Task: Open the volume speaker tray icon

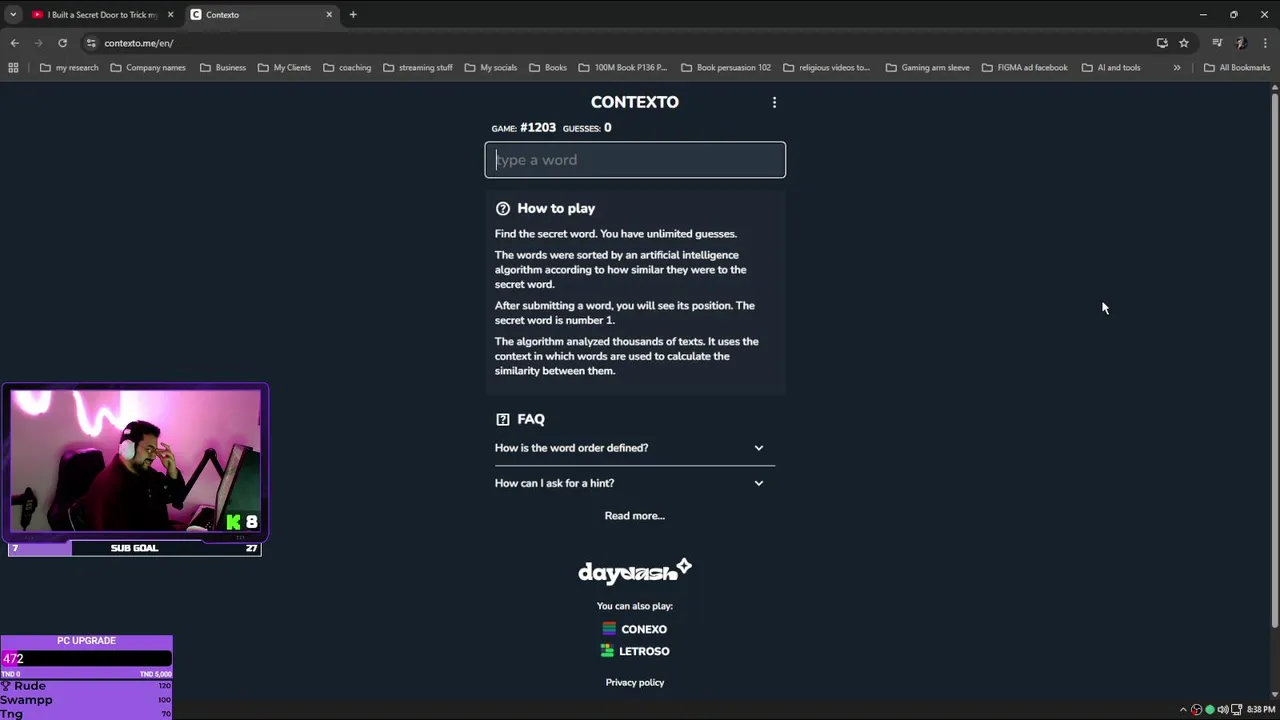Action: [x=1222, y=710]
